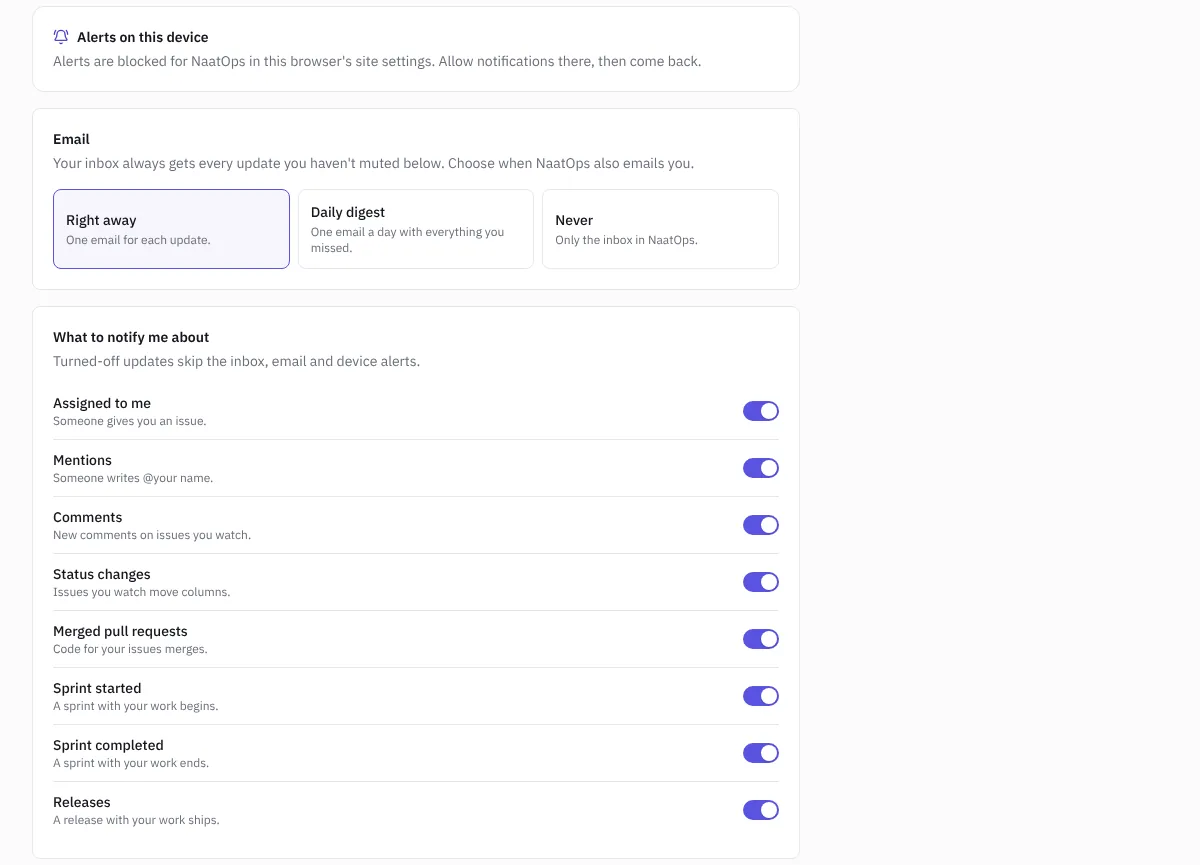
Task: Click the Comments label text
Action: pos(88,517)
